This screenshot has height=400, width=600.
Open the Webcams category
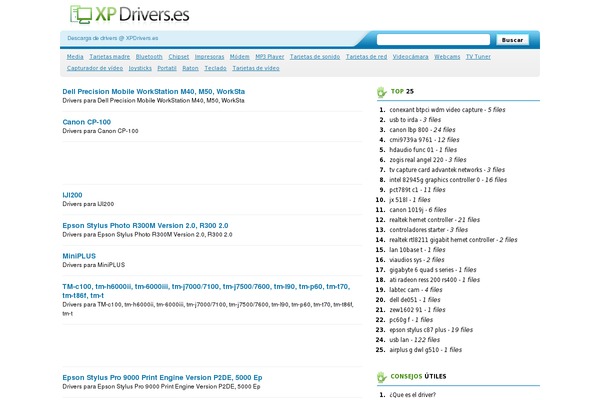447,57
